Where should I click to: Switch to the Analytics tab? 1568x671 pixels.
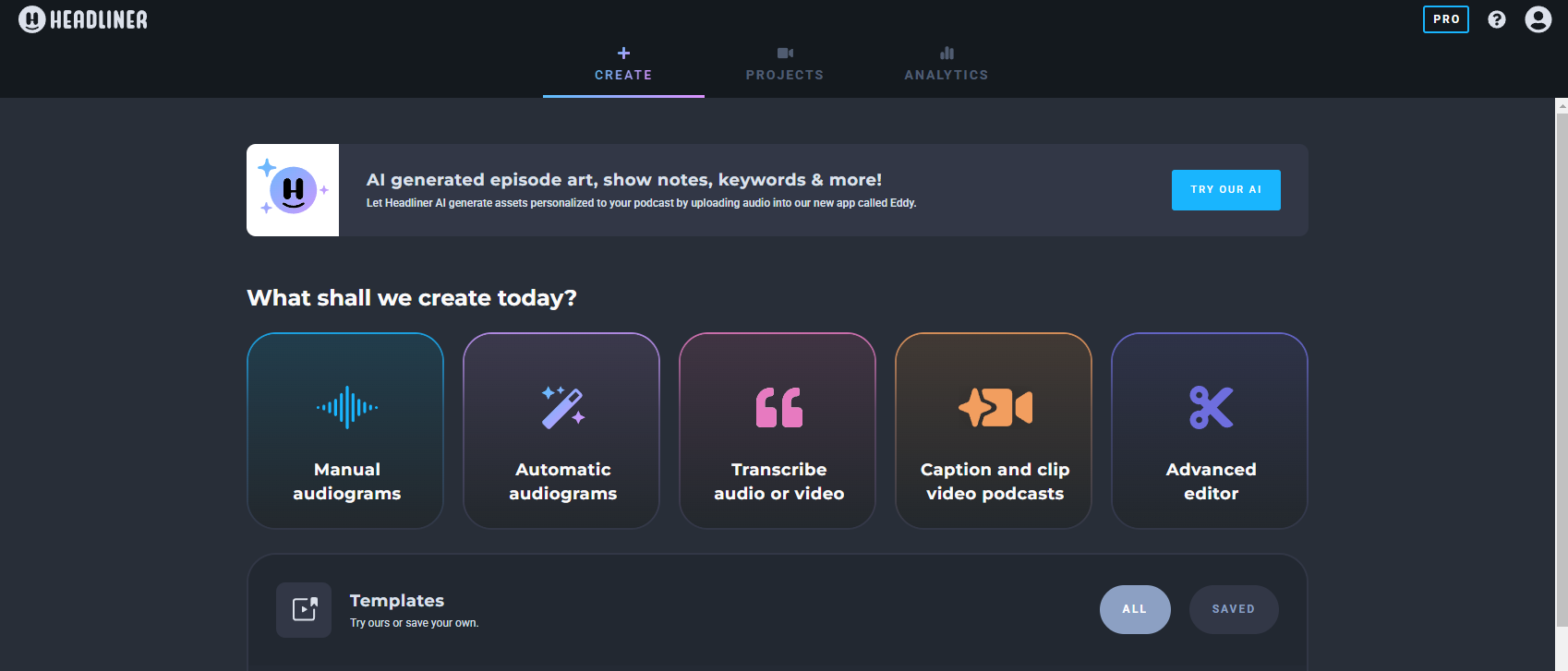coord(947,65)
